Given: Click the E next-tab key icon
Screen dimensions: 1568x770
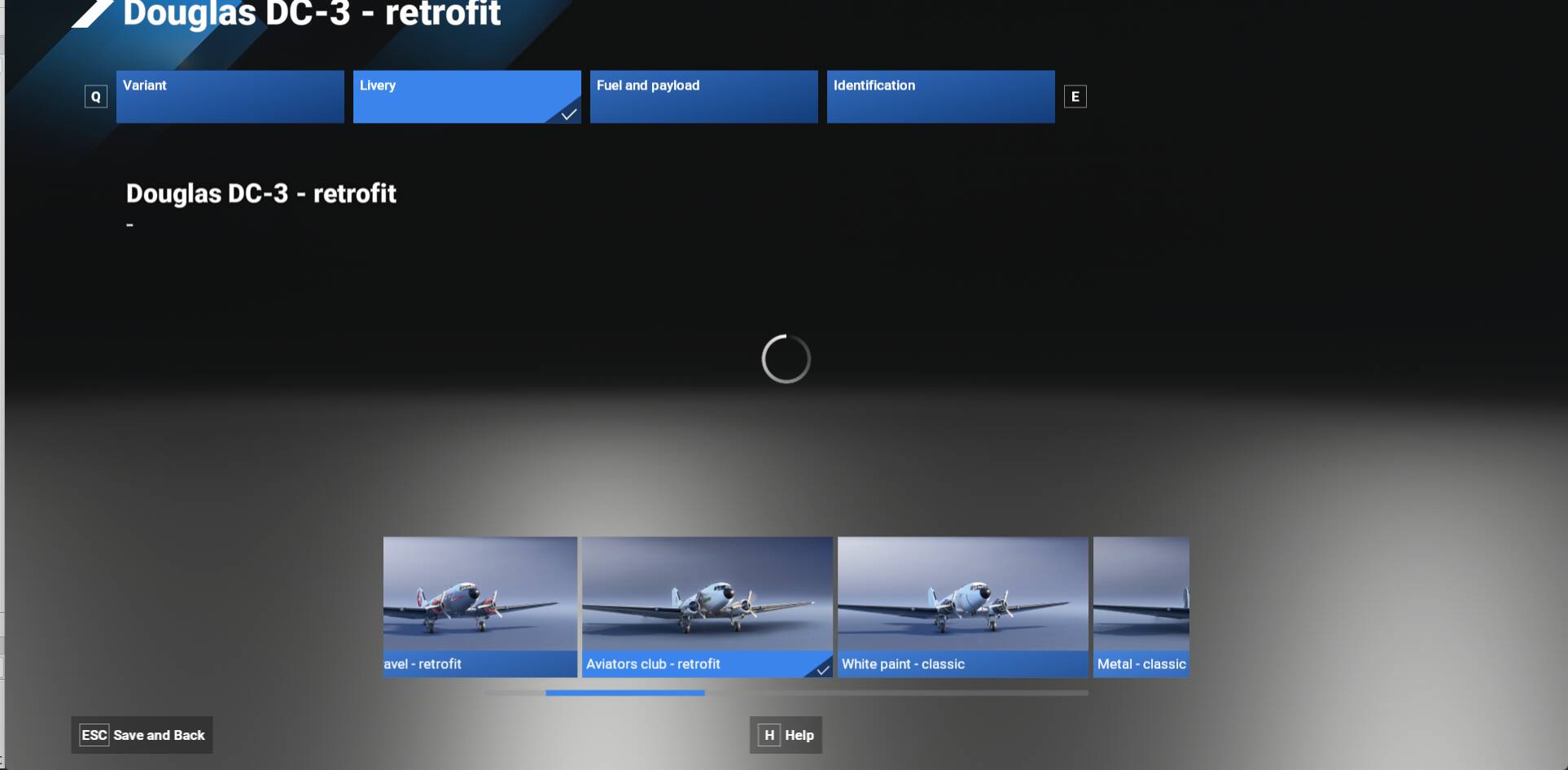Looking at the screenshot, I should point(1075,97).
